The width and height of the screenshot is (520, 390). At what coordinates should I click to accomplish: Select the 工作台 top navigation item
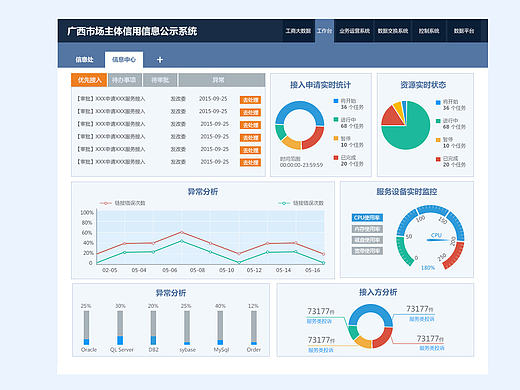324,31
